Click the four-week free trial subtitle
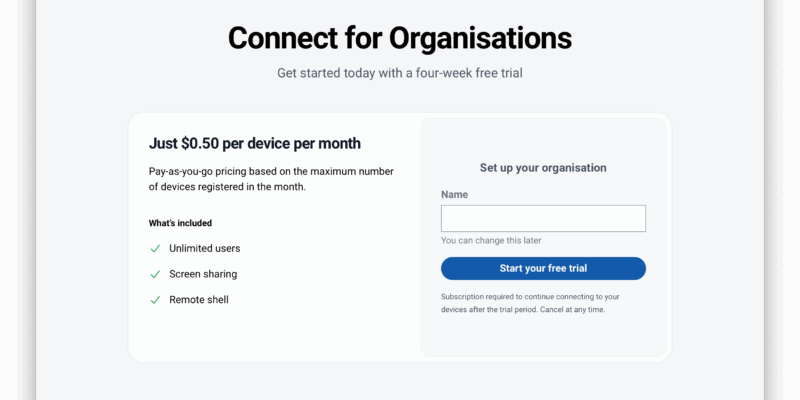800x400 pixels. 400,73
